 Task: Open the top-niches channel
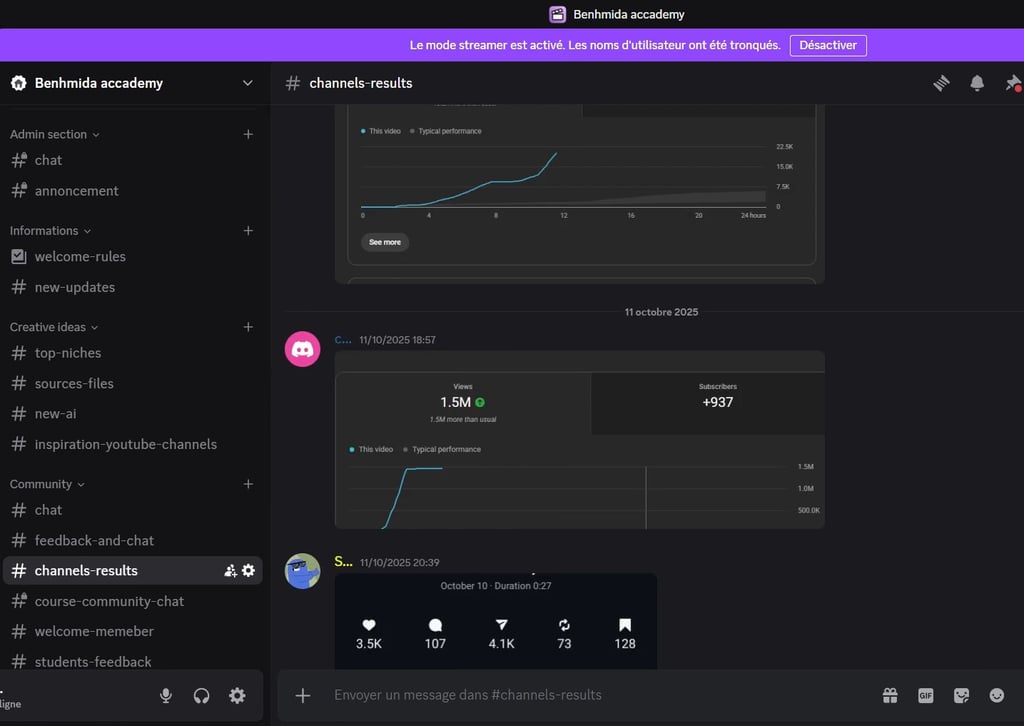click(133, 353)
